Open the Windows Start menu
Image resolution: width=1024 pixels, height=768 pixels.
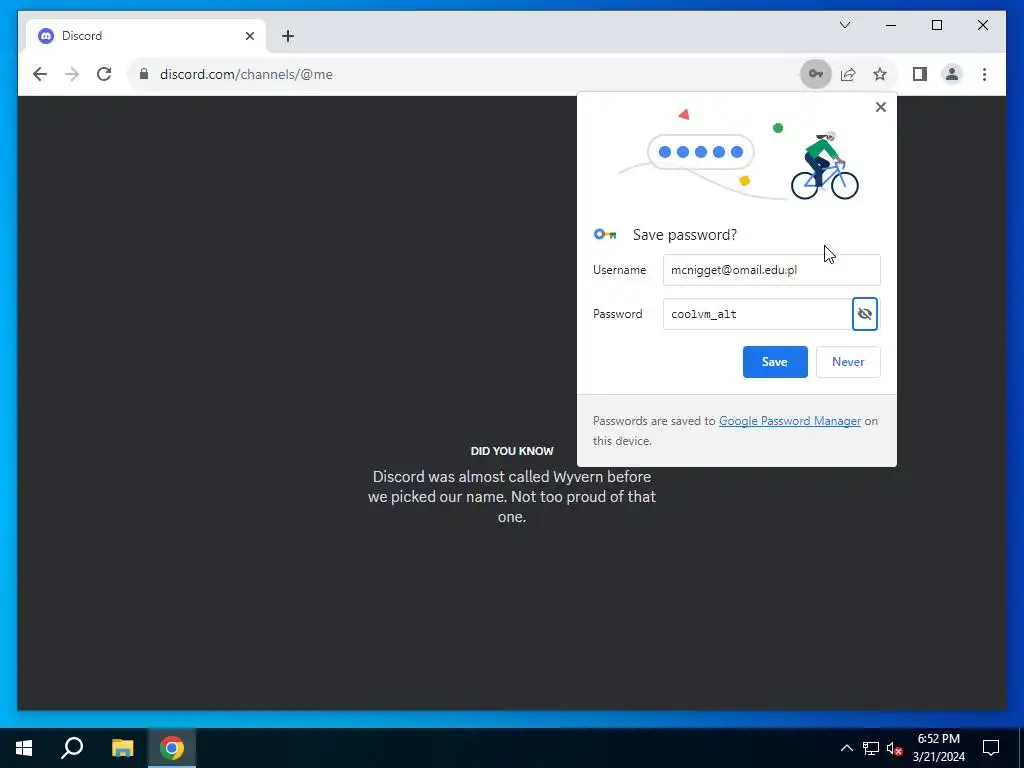[24, 748]
